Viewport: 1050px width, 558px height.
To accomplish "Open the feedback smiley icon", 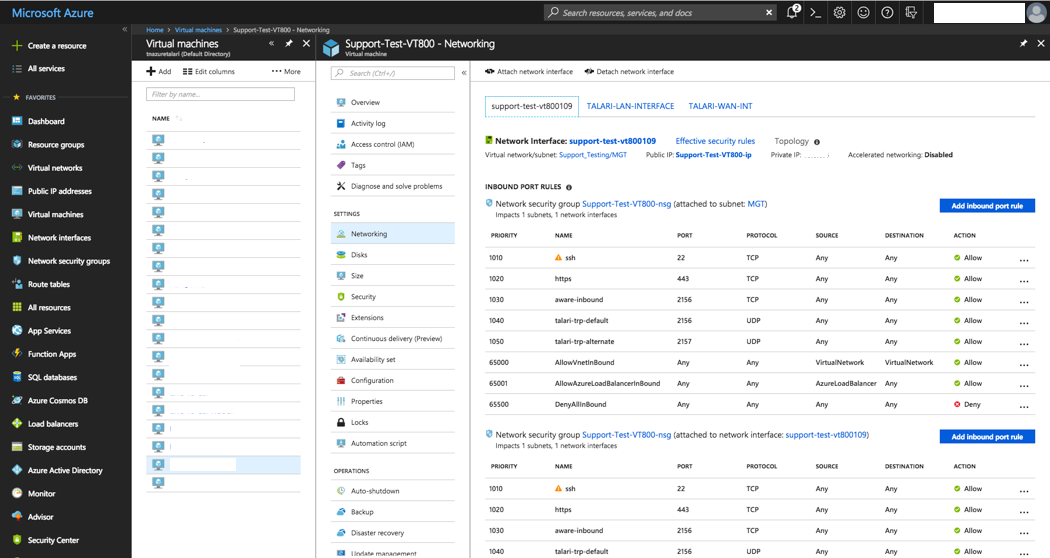I will tap(863, 13).
